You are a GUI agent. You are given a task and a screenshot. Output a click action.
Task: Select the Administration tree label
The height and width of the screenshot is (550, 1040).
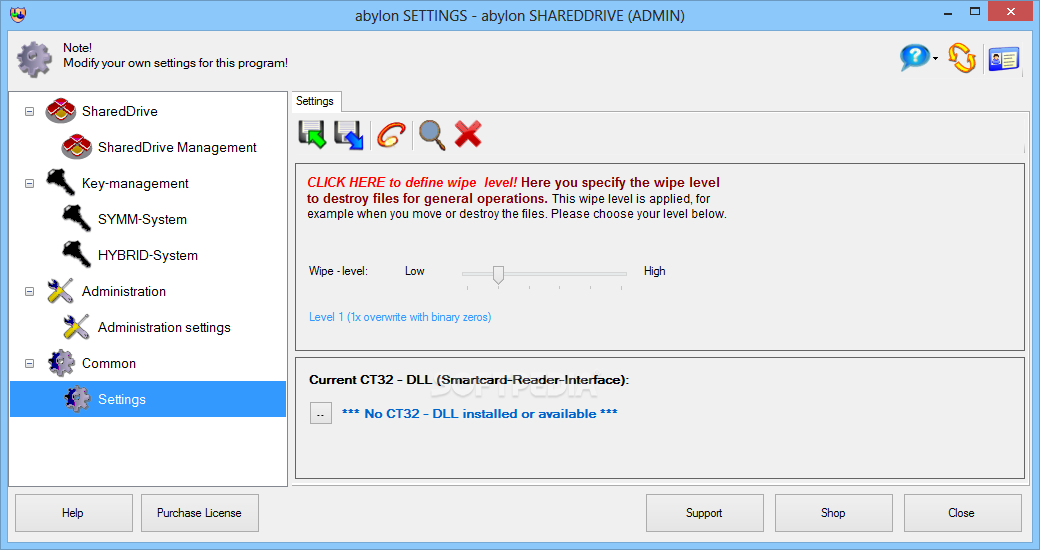(124, 291)
